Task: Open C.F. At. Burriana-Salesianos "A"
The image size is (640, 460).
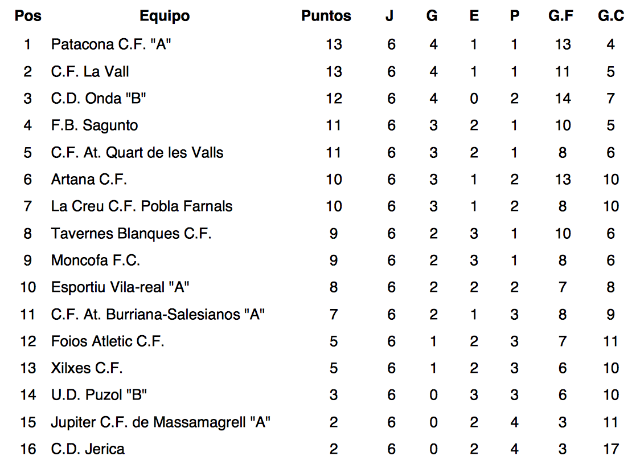Action: pyautogui.click(x=157, y=314)
